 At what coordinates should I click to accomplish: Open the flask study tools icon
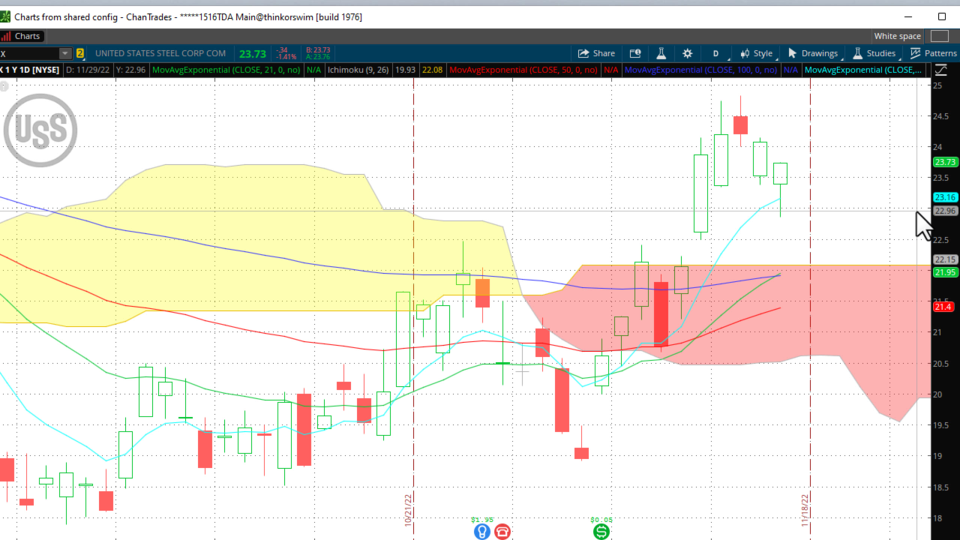click(661, 53)
